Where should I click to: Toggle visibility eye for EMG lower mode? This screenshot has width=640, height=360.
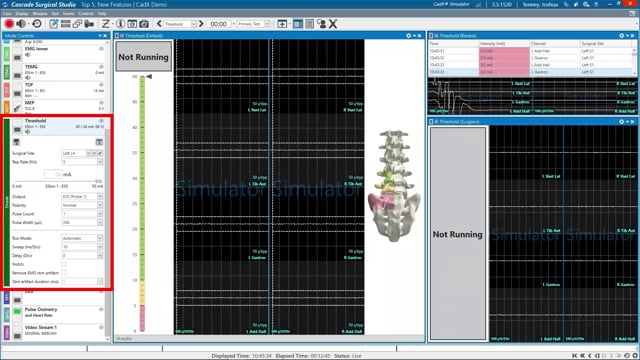[x=101, y=49]
